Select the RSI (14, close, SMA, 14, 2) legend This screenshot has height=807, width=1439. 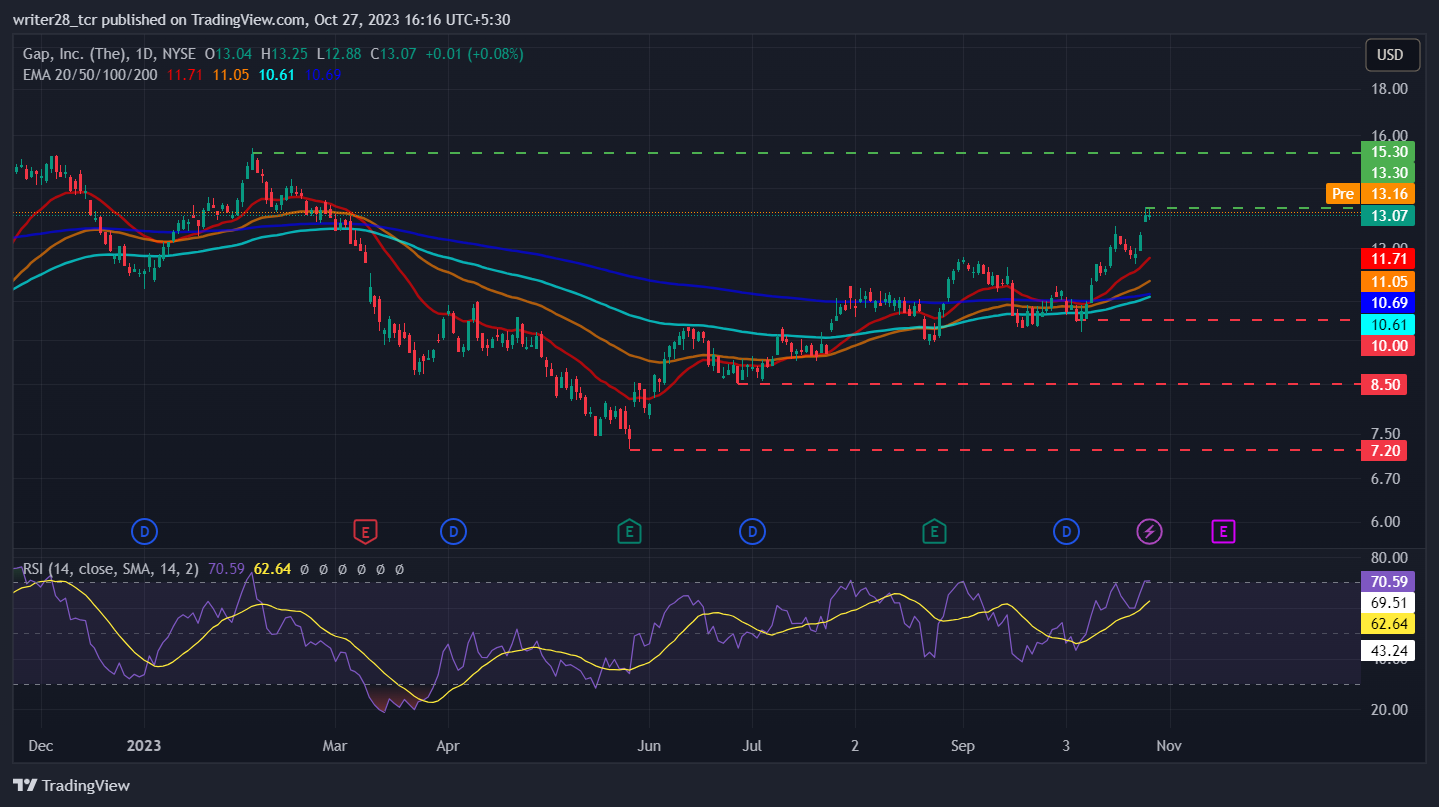(111, 569)
